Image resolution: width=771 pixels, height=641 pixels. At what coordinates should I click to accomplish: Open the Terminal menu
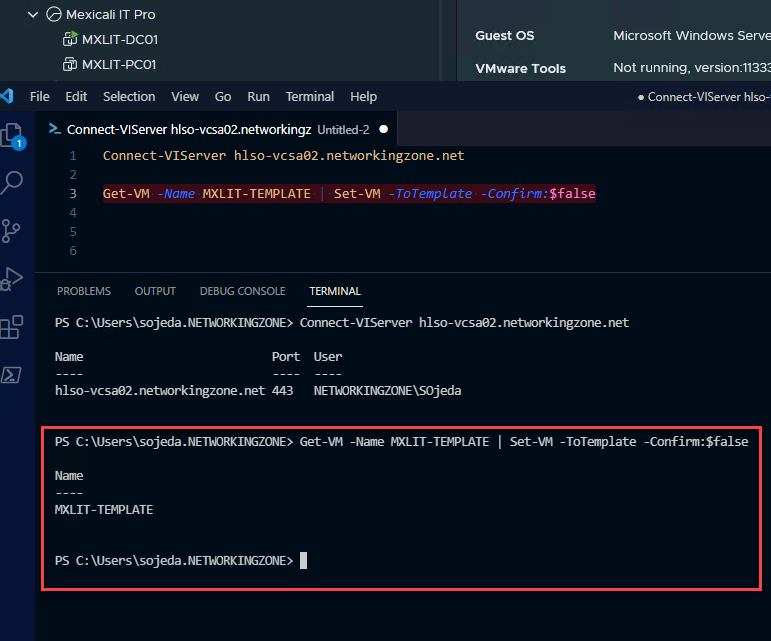[x=310, y=97]
